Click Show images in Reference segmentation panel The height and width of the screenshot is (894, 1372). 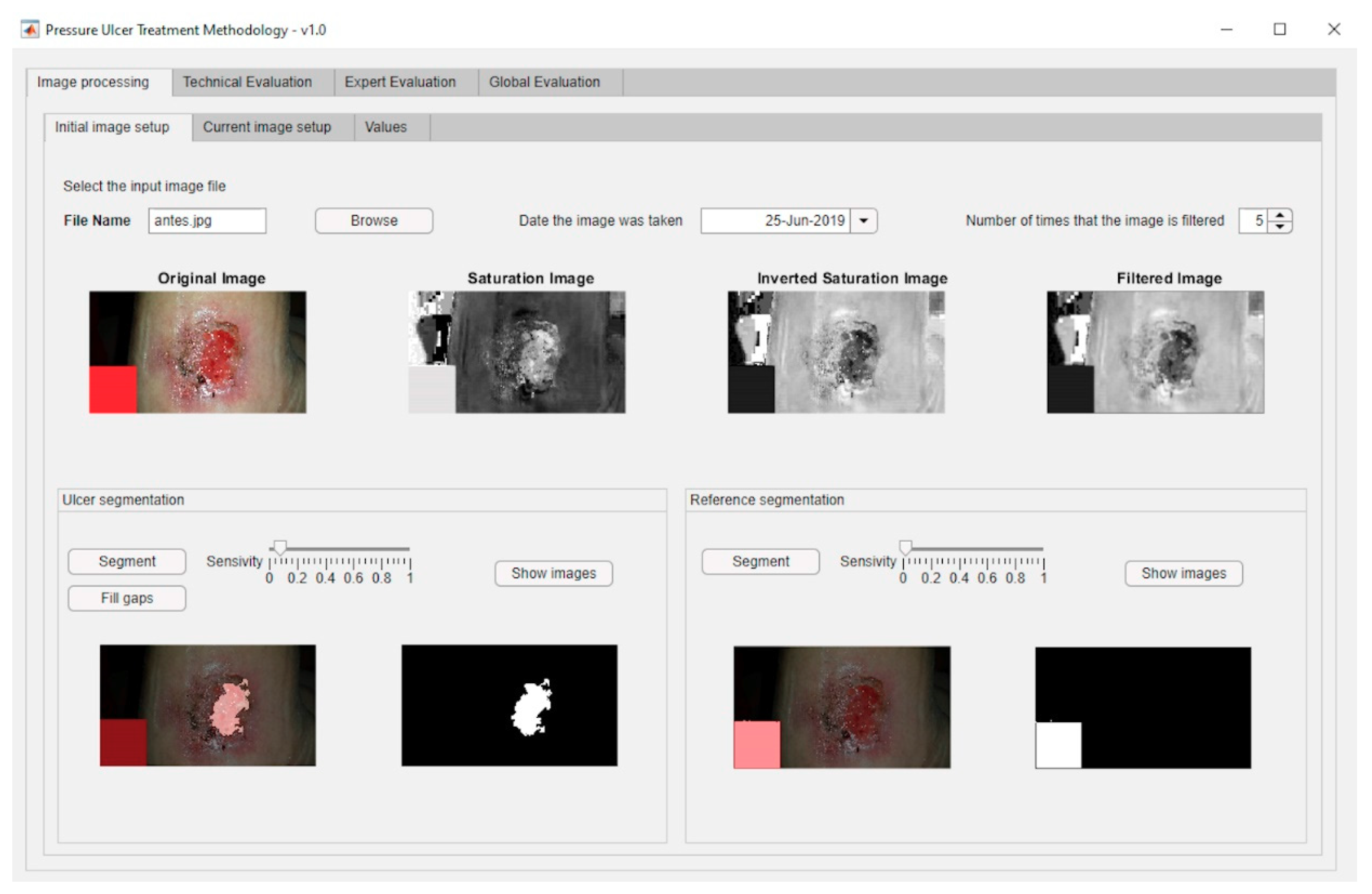1184,574
